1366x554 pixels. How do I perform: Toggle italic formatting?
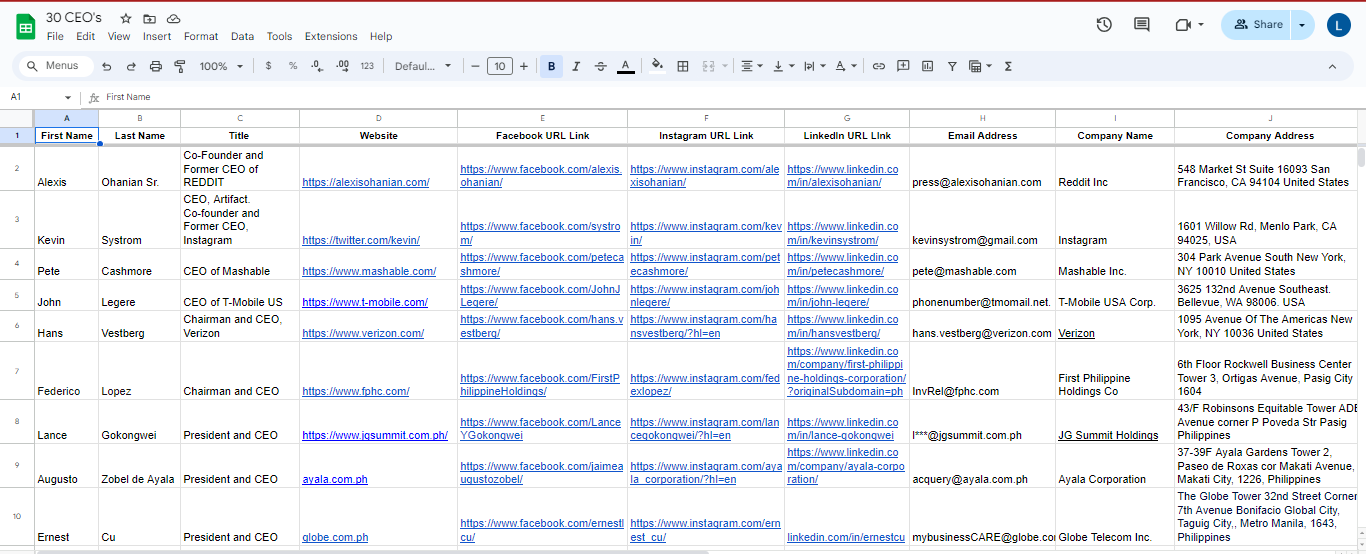(576, 66)
